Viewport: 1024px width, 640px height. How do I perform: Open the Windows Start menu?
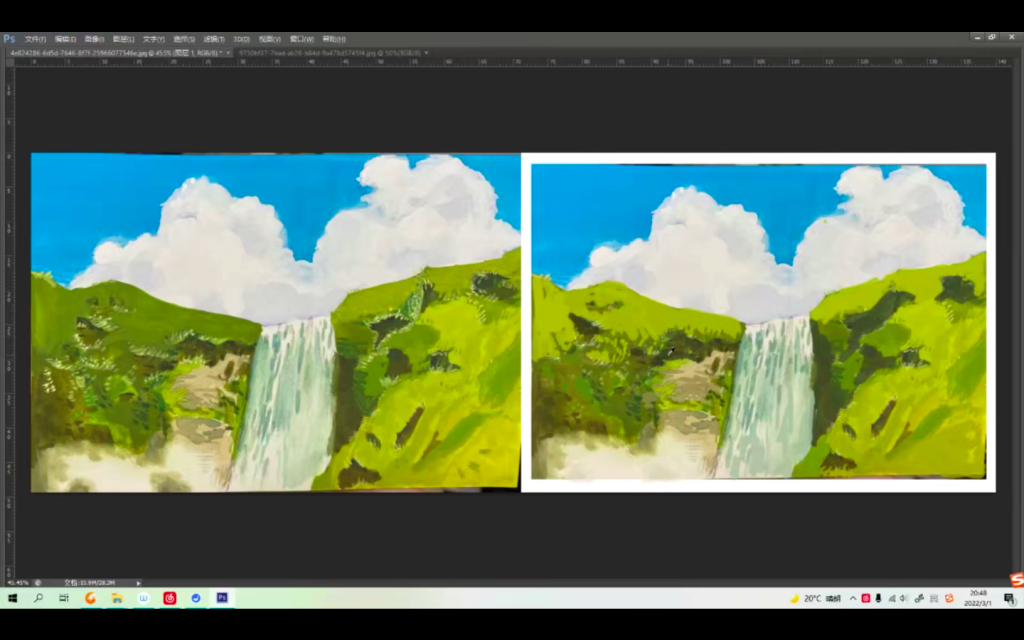(13, 598)
